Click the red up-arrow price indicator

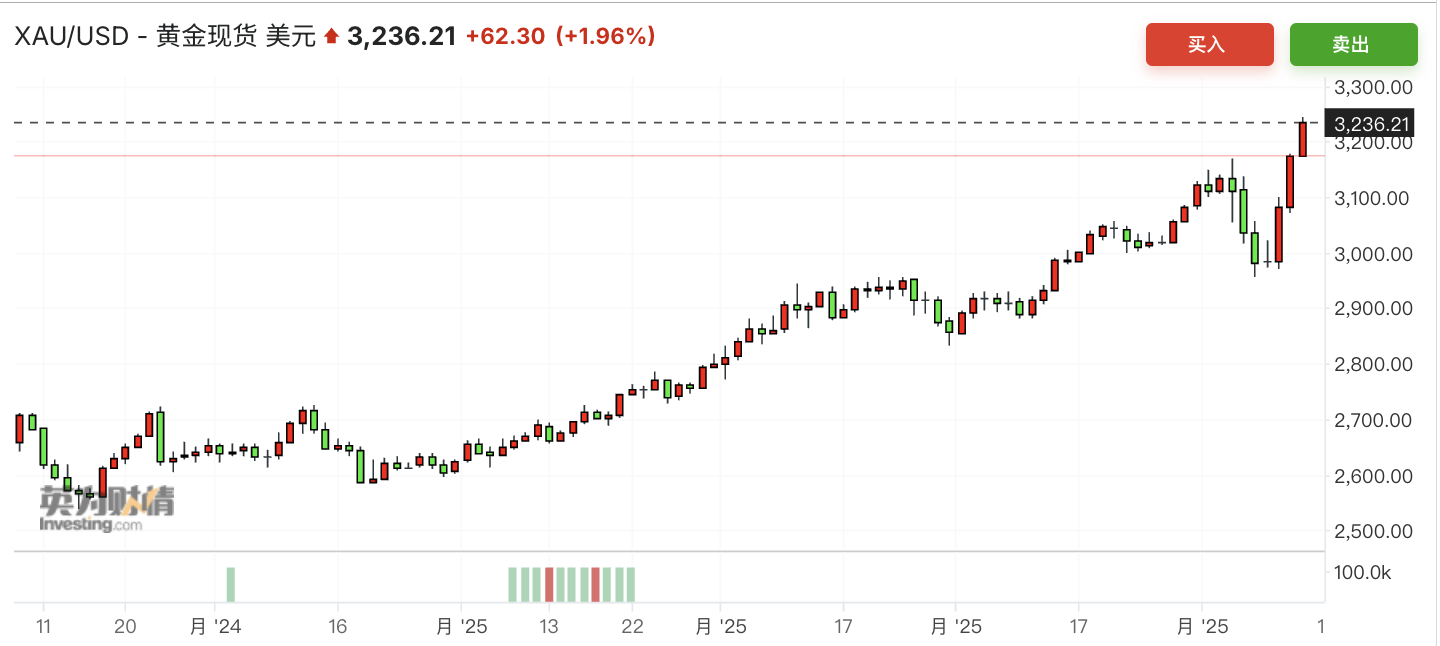coord(332,37)
